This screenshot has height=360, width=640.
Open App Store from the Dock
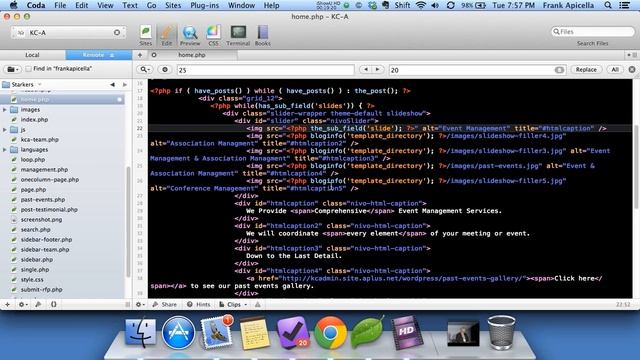tap(178, 333)
